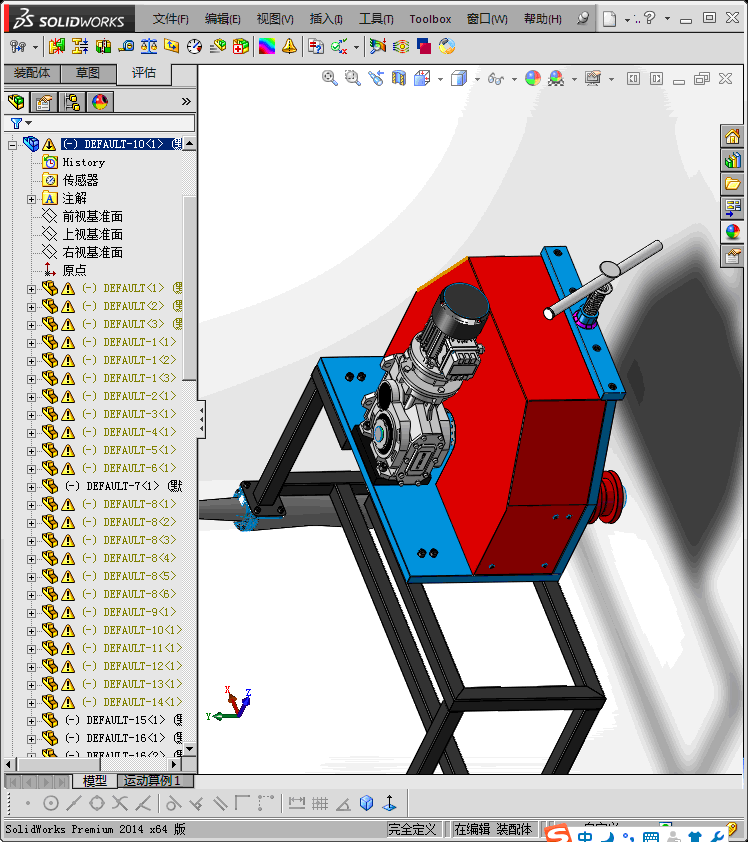Open the Design Library task pane icon

pos(732,160)
